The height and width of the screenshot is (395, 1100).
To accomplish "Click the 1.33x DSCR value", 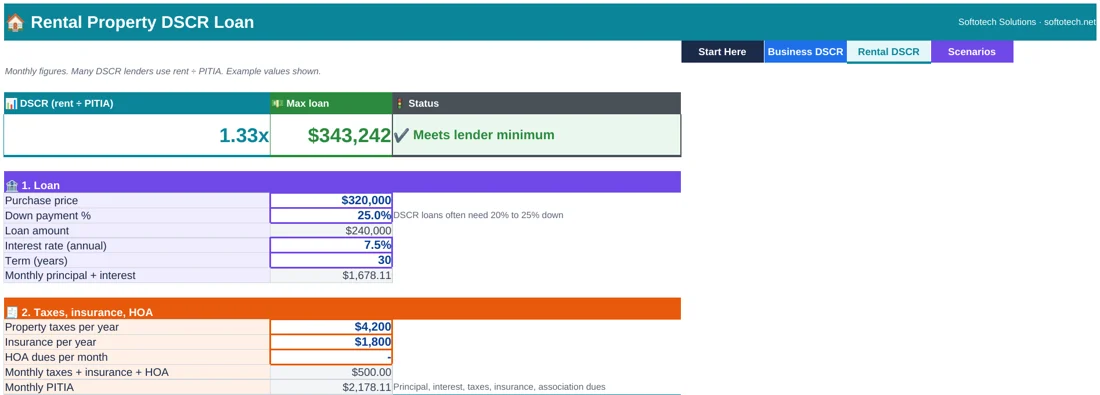I will 244,135.
